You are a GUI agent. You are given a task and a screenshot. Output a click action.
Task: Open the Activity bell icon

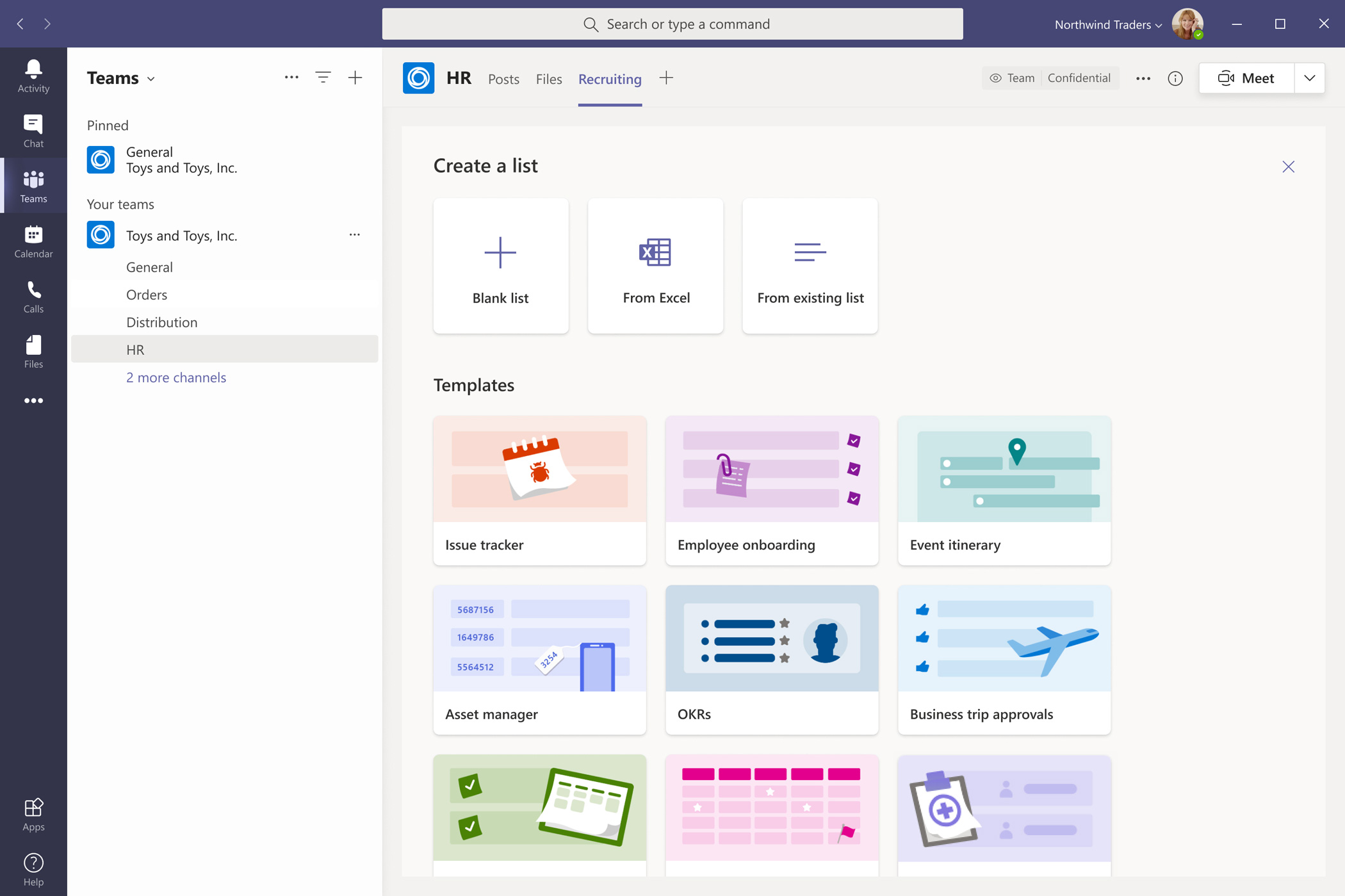click(33, 76)
